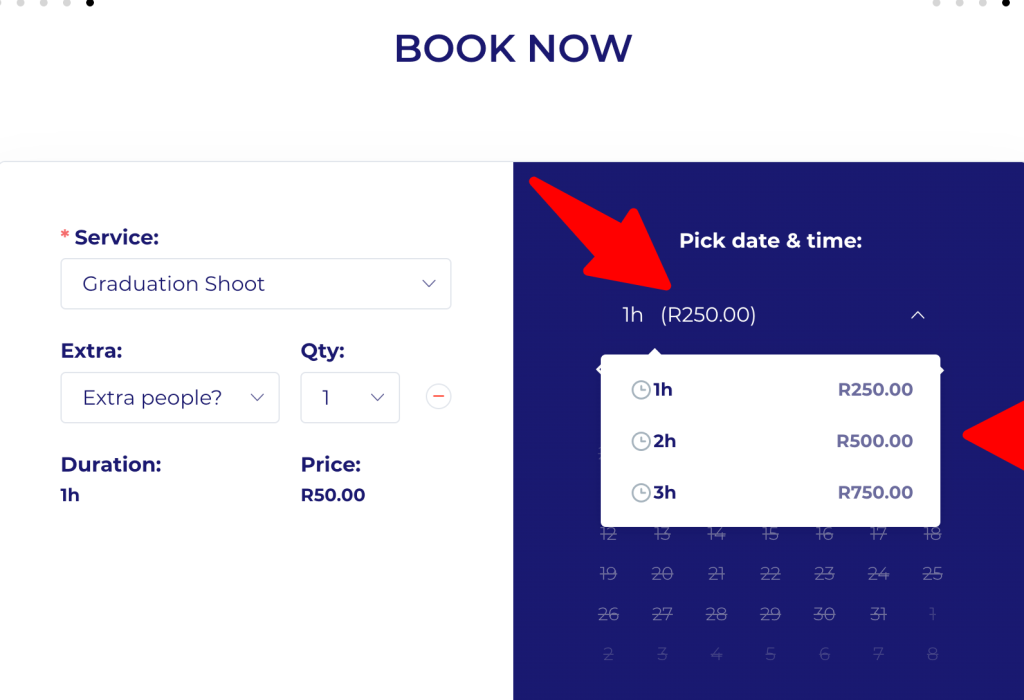The width and height of the screenshot is (1024, 700).
Task: Click the dark carousel dot at top left
Action: tap(90, 3)
